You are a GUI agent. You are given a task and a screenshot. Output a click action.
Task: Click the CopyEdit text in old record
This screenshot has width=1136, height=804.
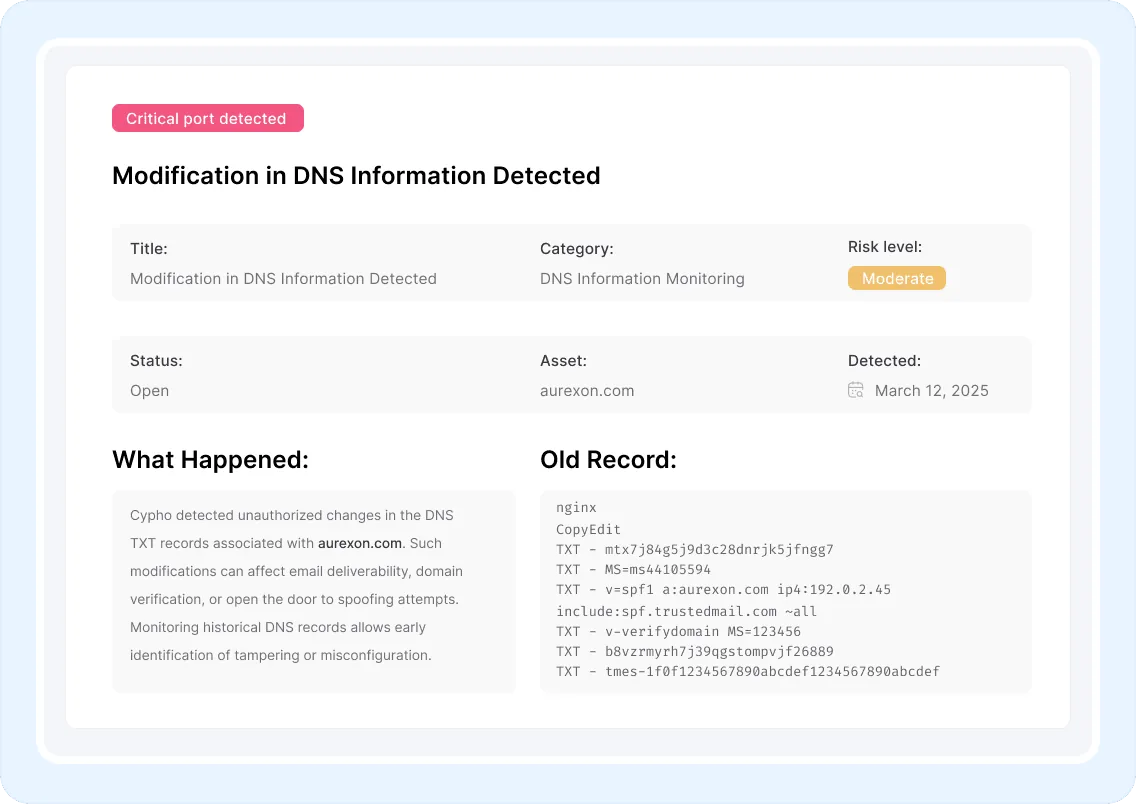[588, 528]
